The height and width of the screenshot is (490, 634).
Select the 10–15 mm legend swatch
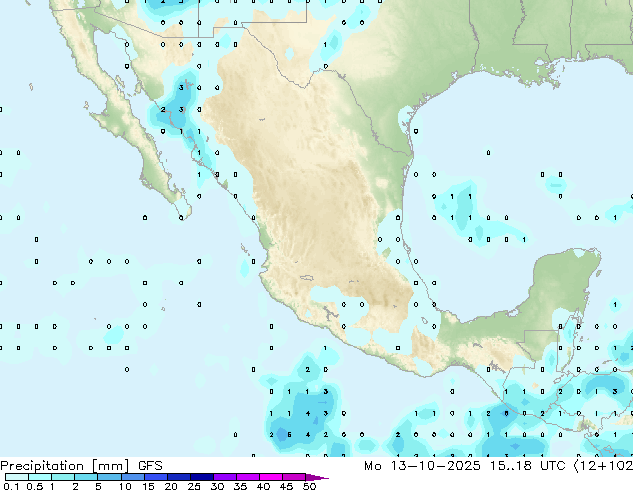[132, 477]
